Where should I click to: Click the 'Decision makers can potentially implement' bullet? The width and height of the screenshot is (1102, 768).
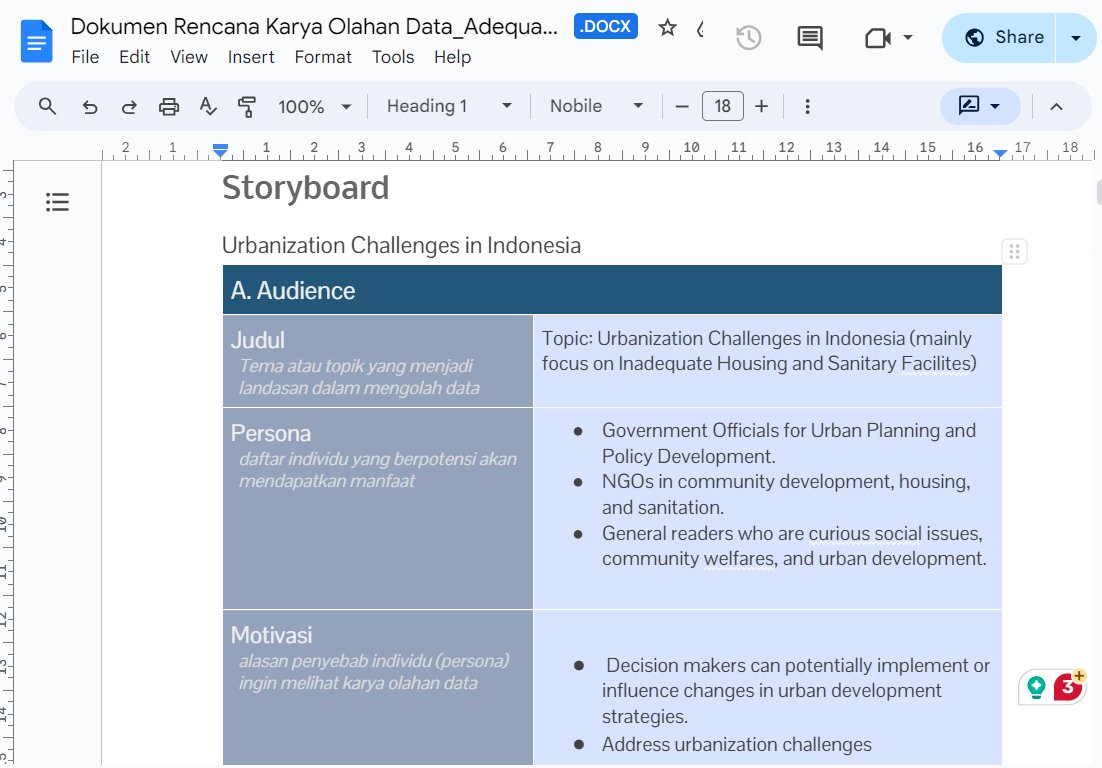point(796,691)
